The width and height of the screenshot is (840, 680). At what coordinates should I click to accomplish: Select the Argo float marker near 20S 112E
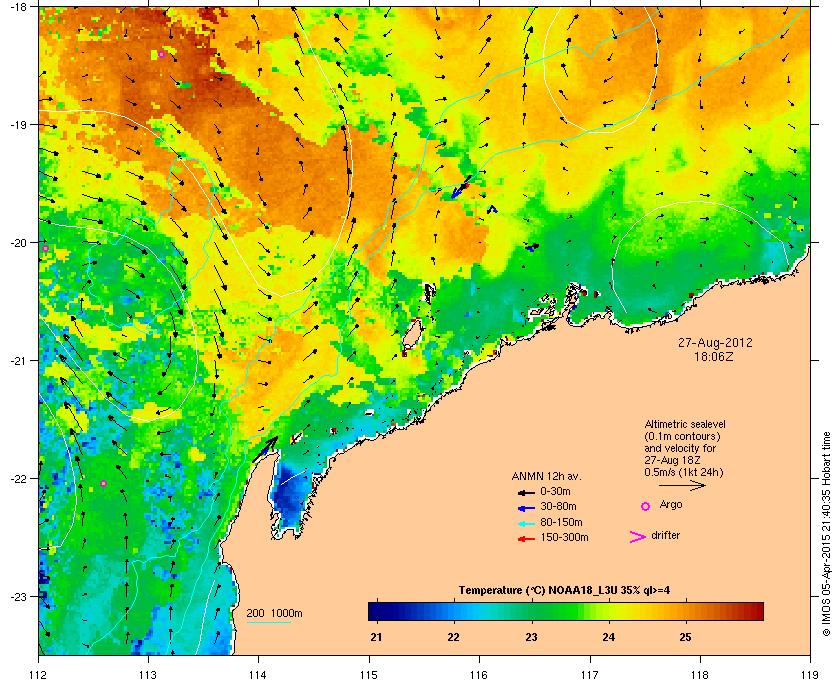pyautogui.click(x=46, y=248)
